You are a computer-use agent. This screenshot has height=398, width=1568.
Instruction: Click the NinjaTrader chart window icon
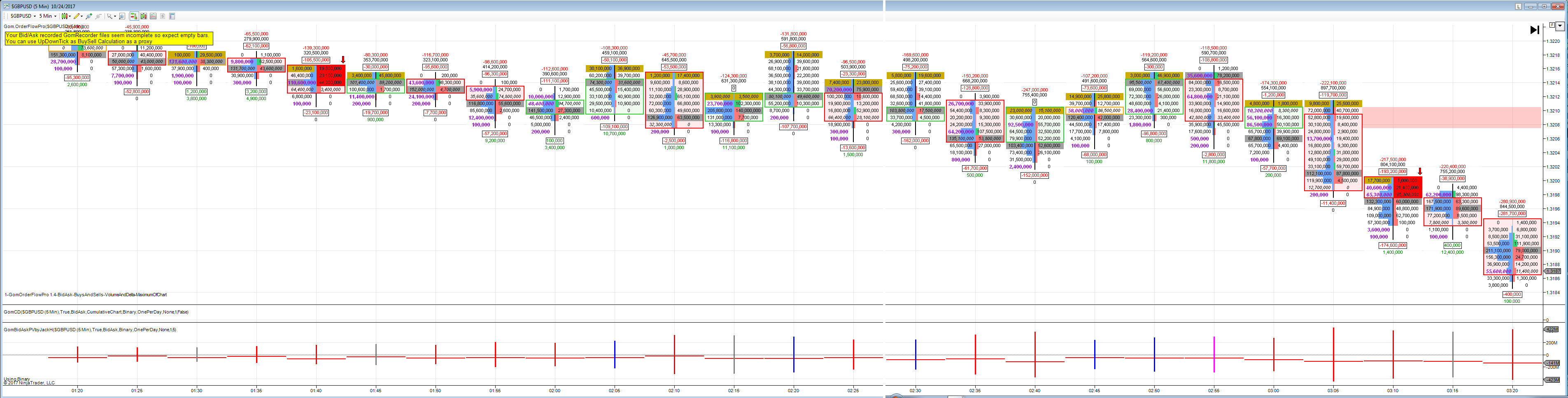tap(6, 6)
